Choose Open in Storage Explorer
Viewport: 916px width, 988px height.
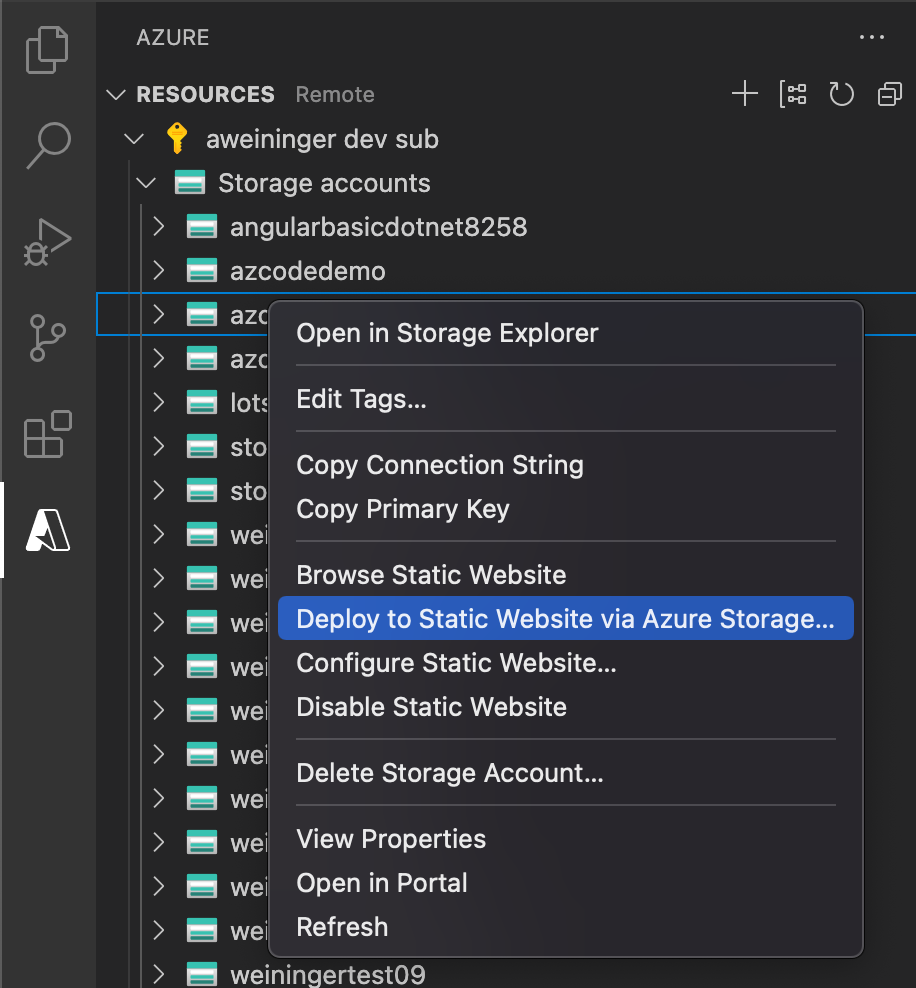click(x=566, y=333)
